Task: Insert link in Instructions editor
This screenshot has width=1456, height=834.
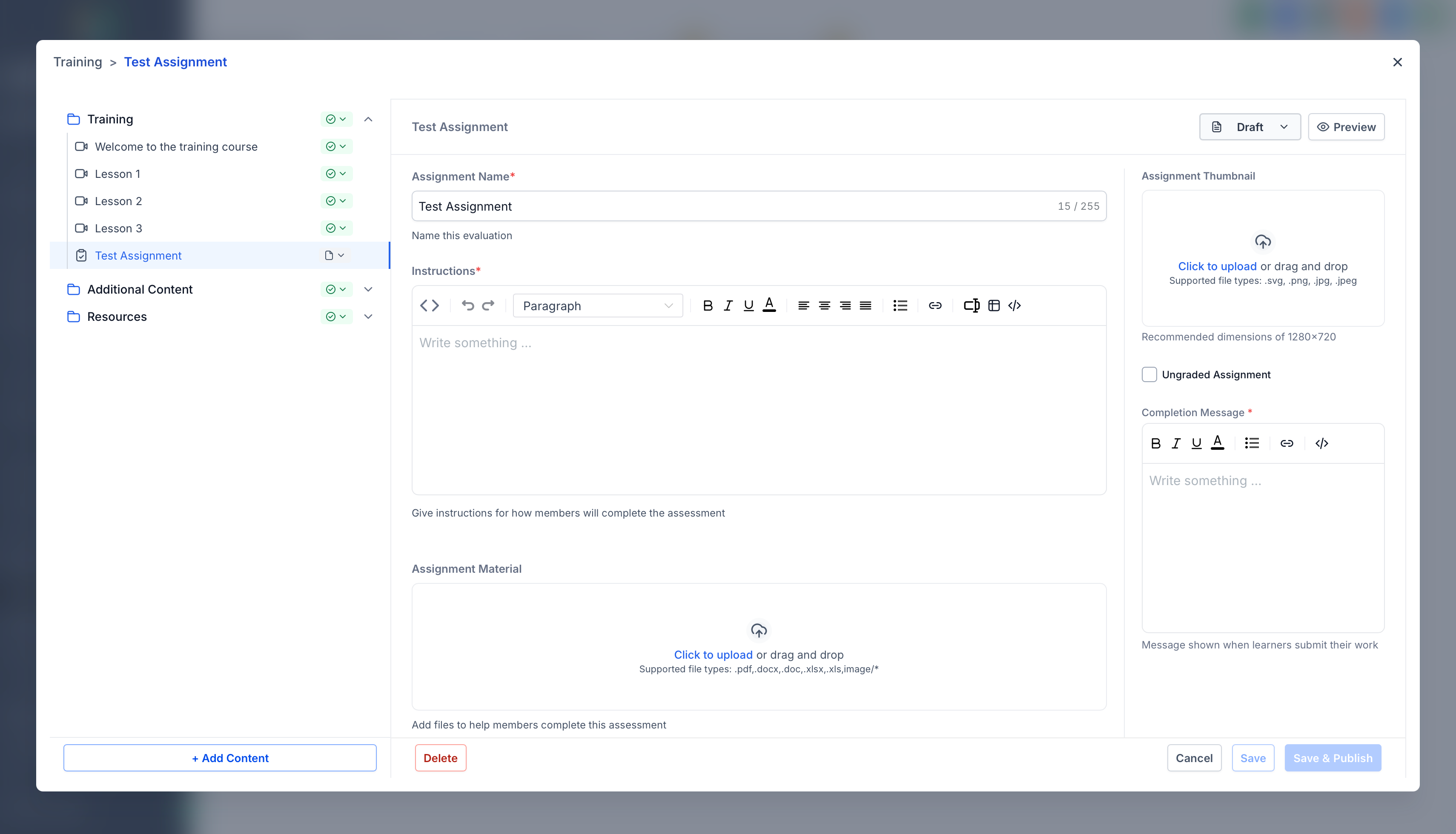Action: (x=934, y=306)
